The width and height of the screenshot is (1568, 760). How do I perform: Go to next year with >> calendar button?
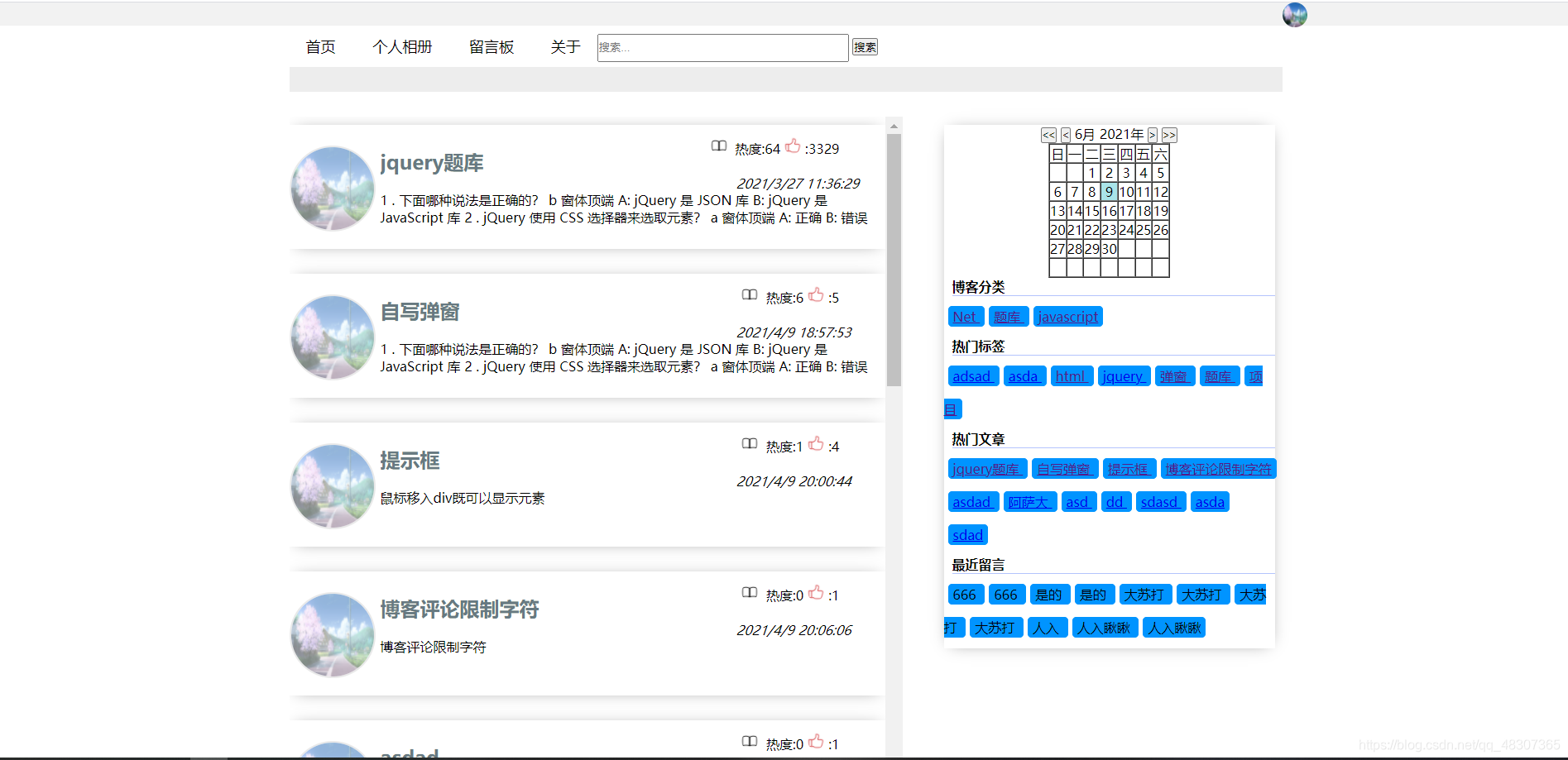click(x=1168, y=135)
